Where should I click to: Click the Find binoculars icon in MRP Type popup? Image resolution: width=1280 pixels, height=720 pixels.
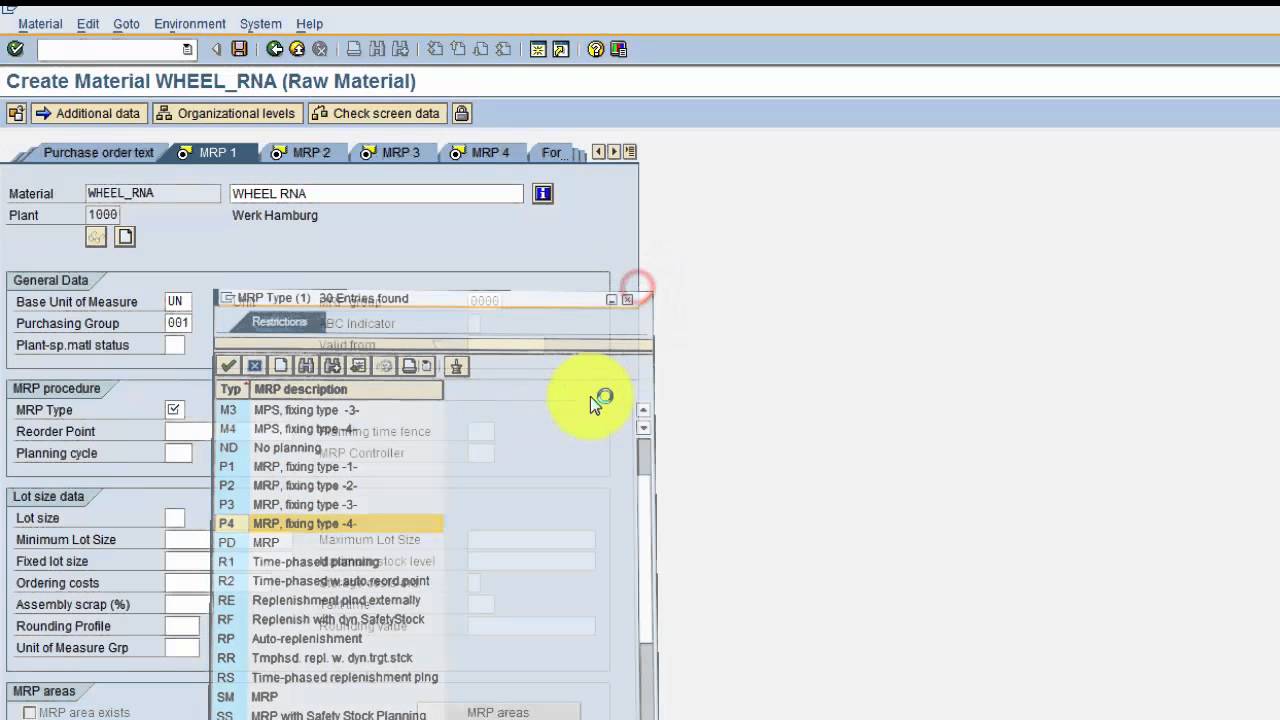tap(306, 366)
